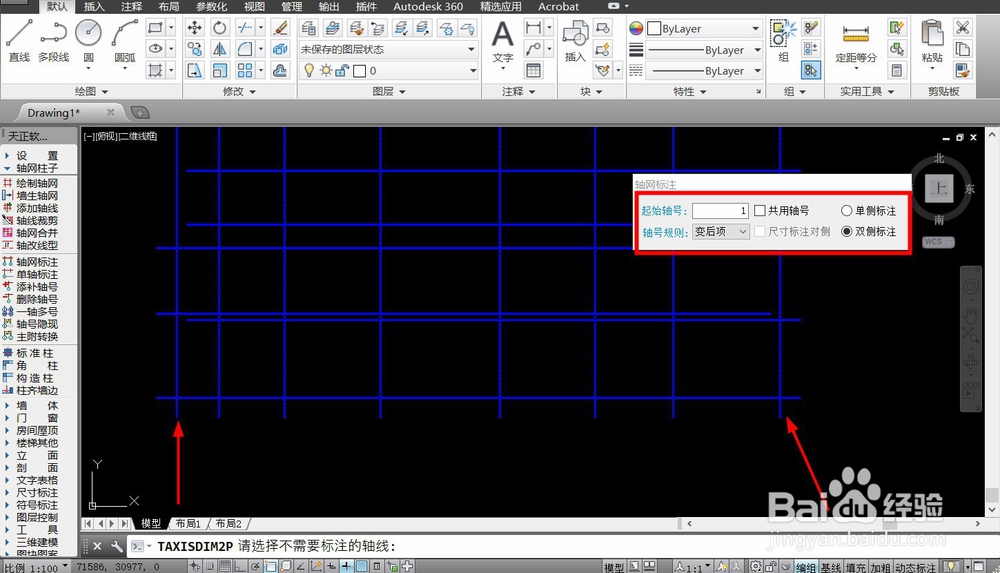Image resolution: width=1000 pixels, height=573 pixels.
Task: Click the Copy tool icon in 修改 panel
Action: tap(195, 48)
